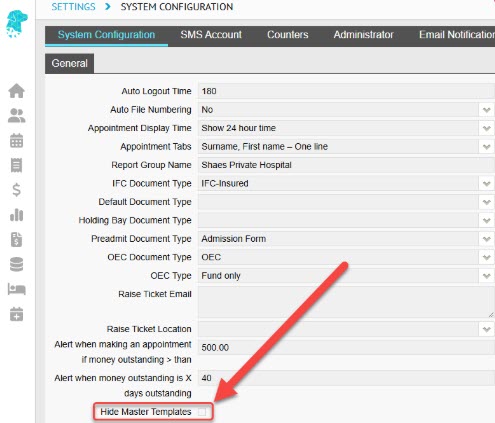Switch to the SMS Account tab
The width and height of the screenshot is (495, 423).
point(211,35)
